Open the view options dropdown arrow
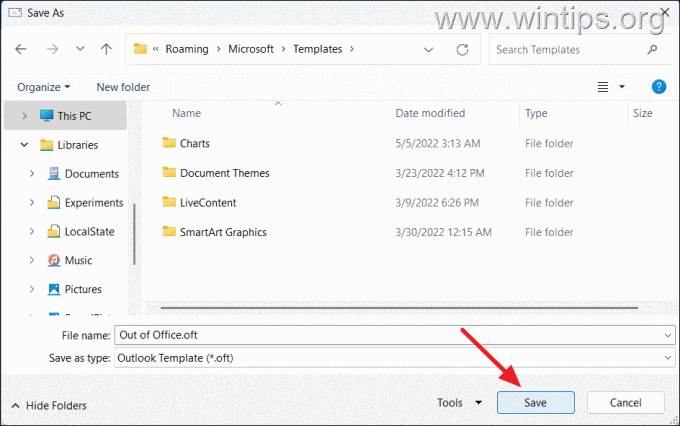The height and width of the screenshot is (426, 680). pos(622,87)
